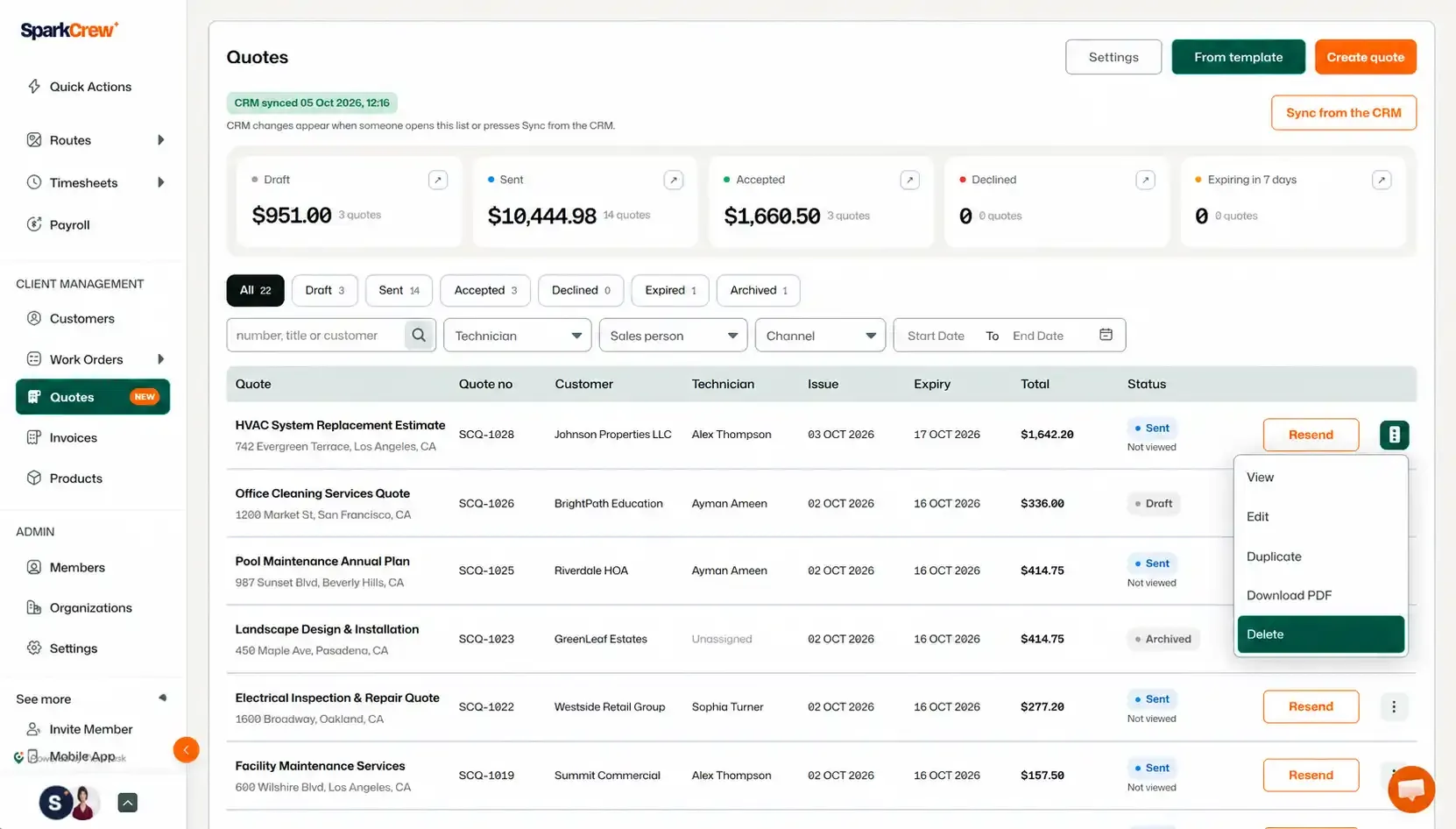Expand the Routes submenu arrow
Screen dimensions: 1456x829
pyautogui.click(x=160, y=140)
